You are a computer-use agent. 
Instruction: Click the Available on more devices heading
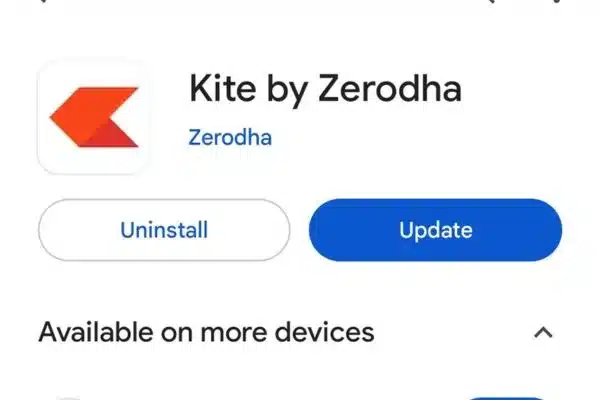tap(207, 332)
